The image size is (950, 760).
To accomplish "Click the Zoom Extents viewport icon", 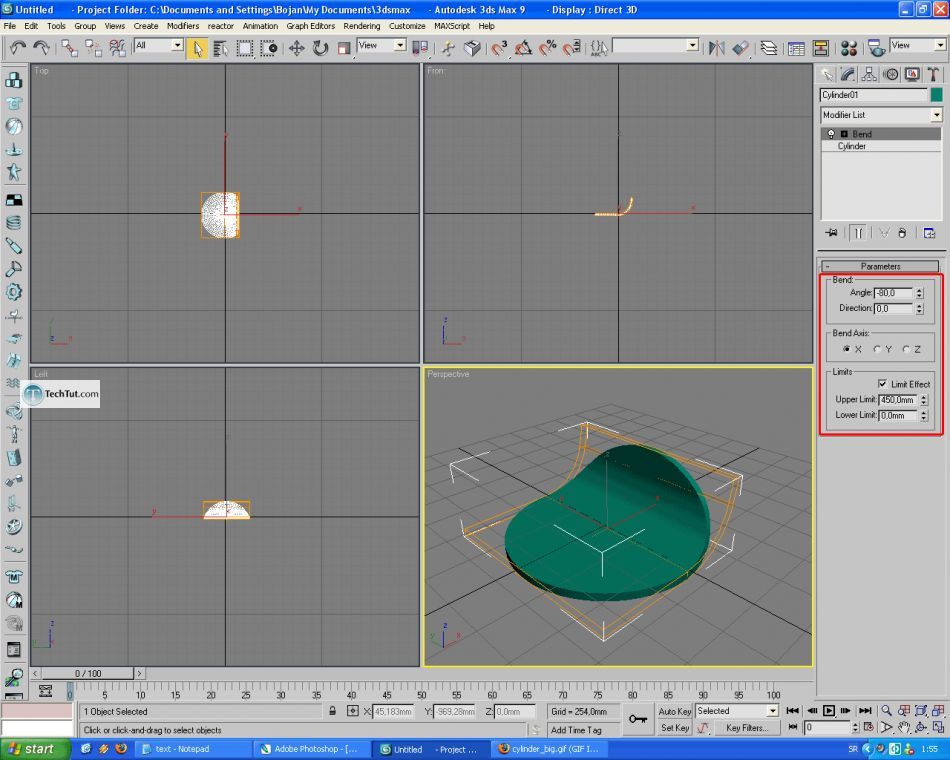I will point(921,711).
